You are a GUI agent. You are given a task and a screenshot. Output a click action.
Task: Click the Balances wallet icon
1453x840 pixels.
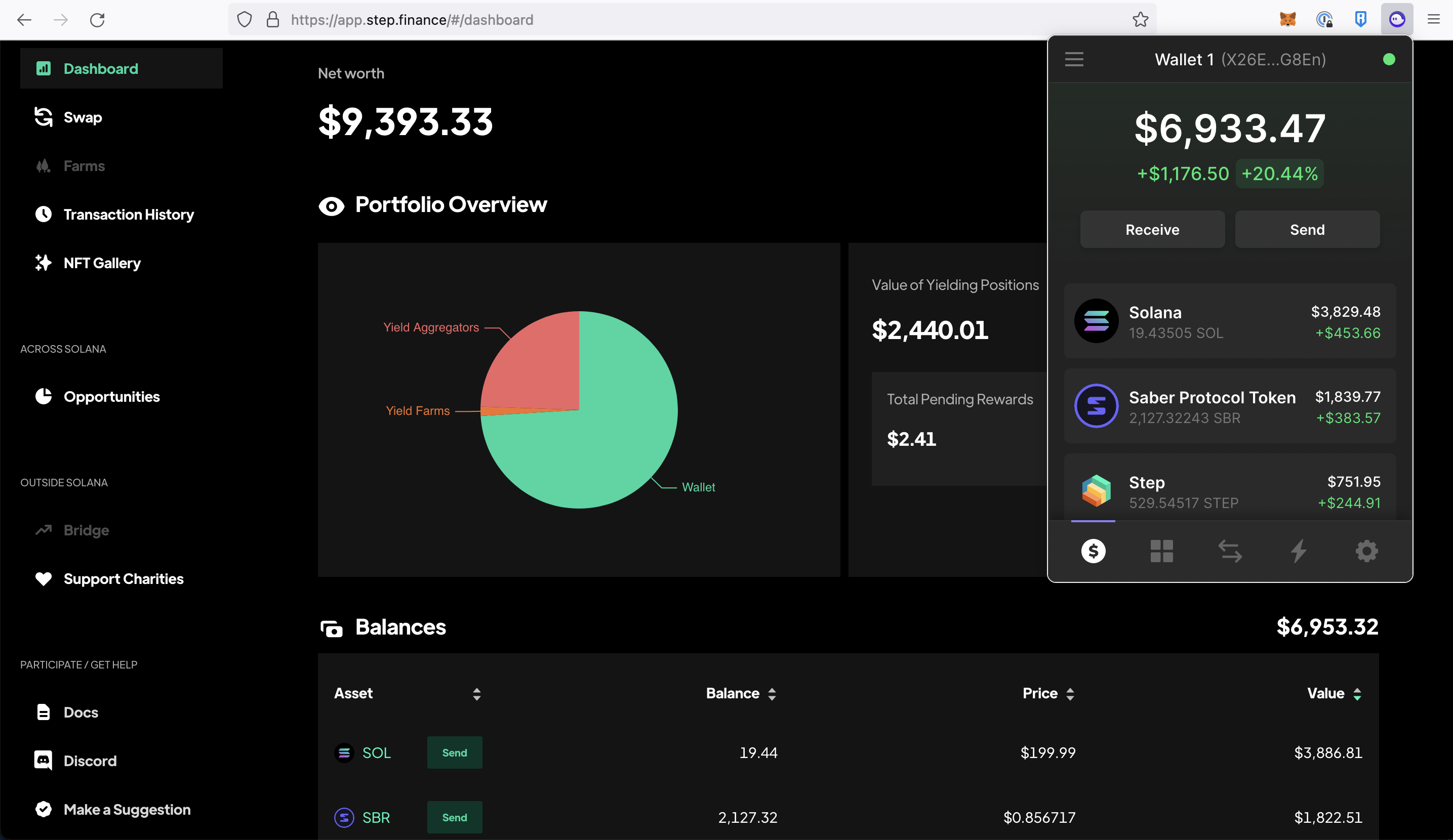pyautogui.click(x=332, y=628)
